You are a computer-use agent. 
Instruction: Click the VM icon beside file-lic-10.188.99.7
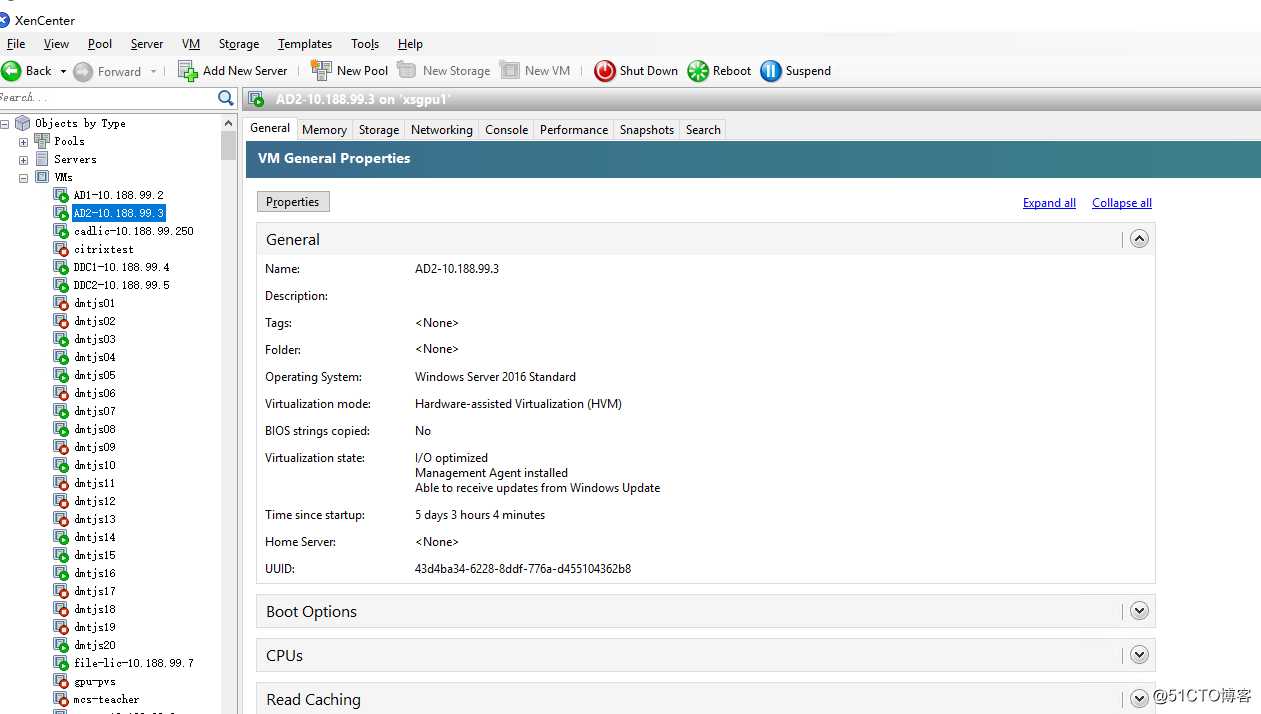61,663
